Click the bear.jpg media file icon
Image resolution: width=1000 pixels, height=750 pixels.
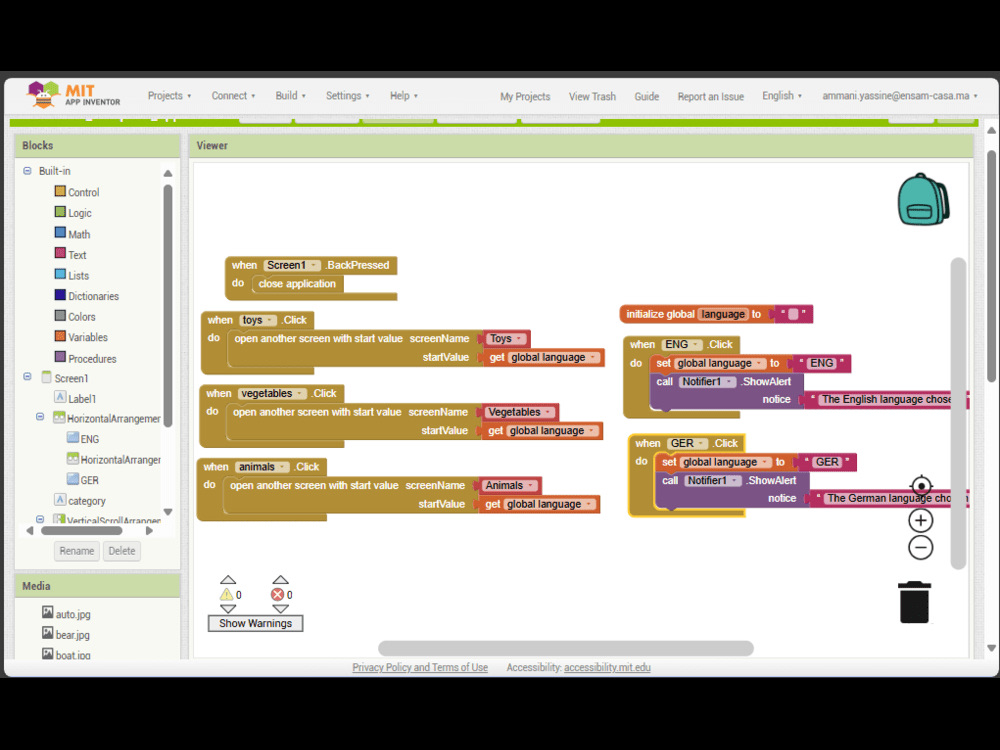tap(47, 633)
